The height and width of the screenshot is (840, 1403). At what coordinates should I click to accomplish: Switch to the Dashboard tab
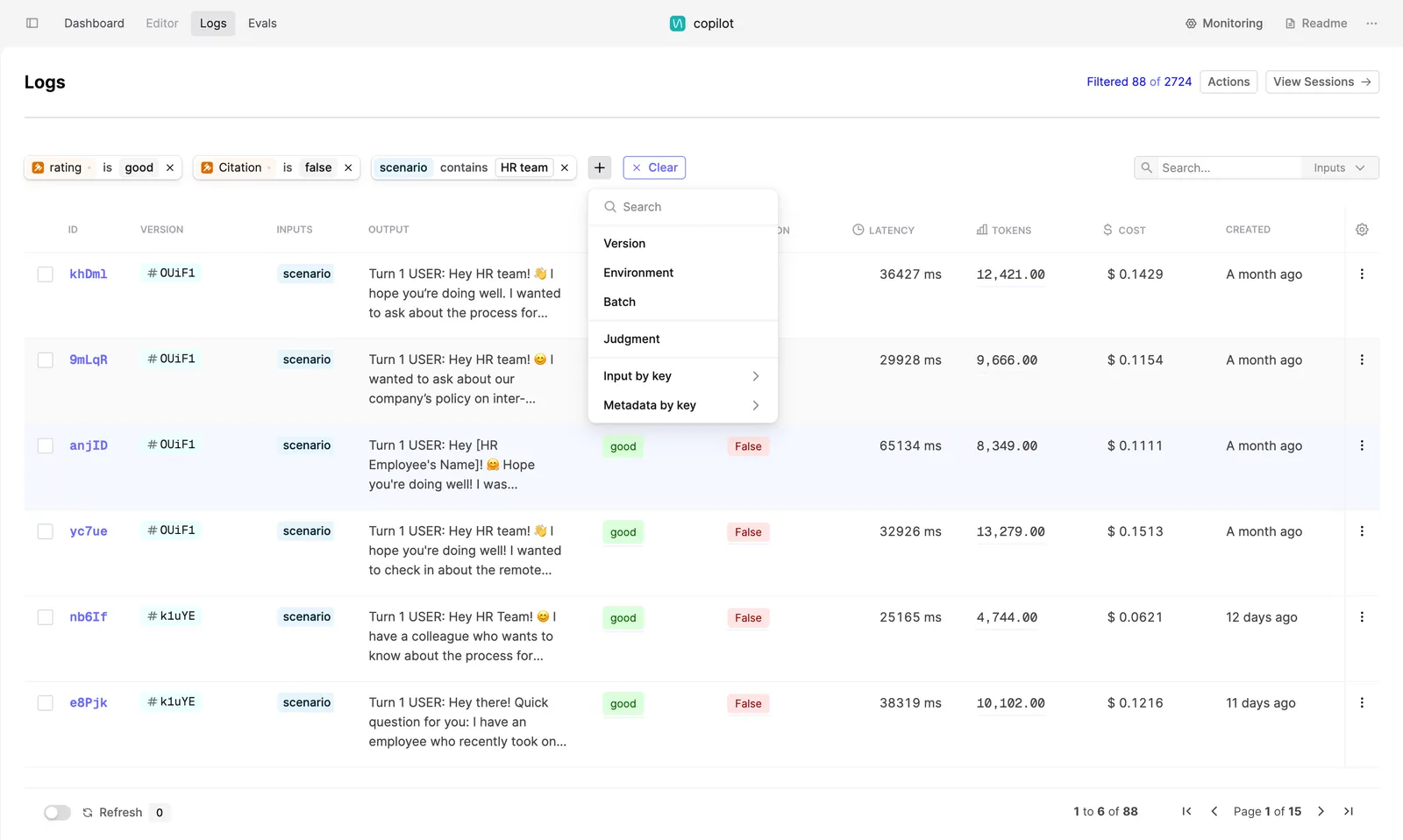click(x=94, y=24)
